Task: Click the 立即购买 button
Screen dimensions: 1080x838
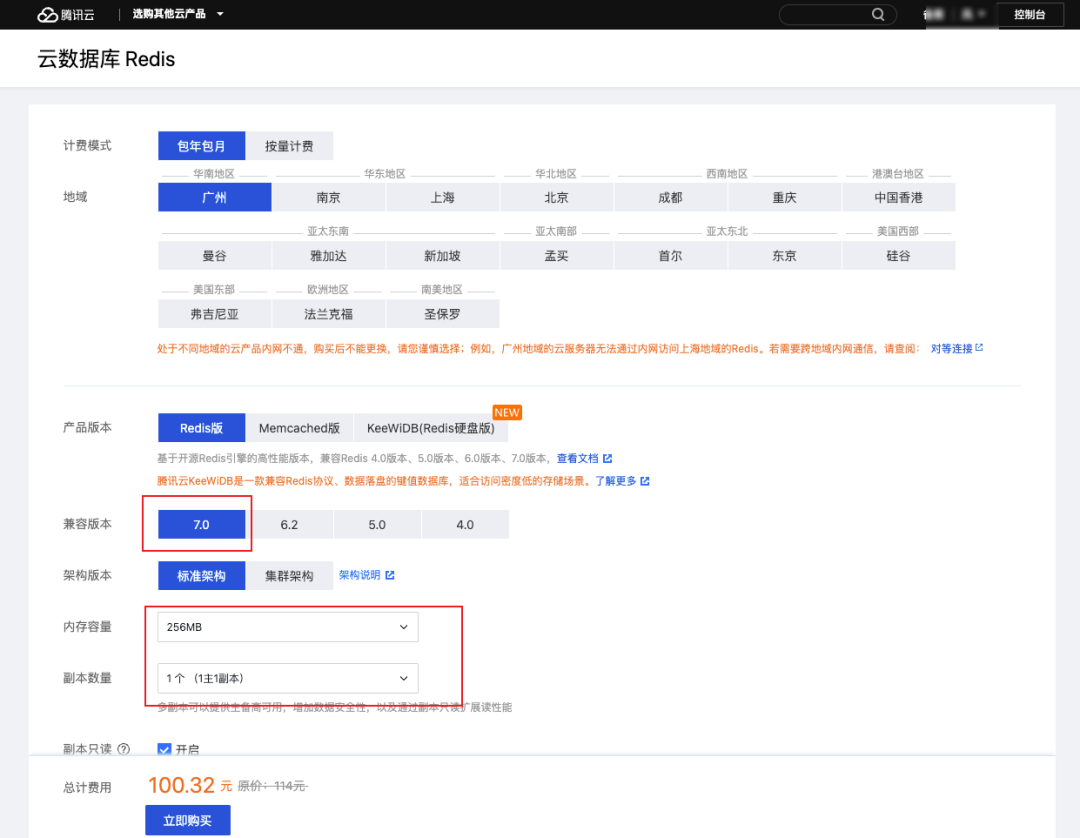Action: (x=187, y=820)
